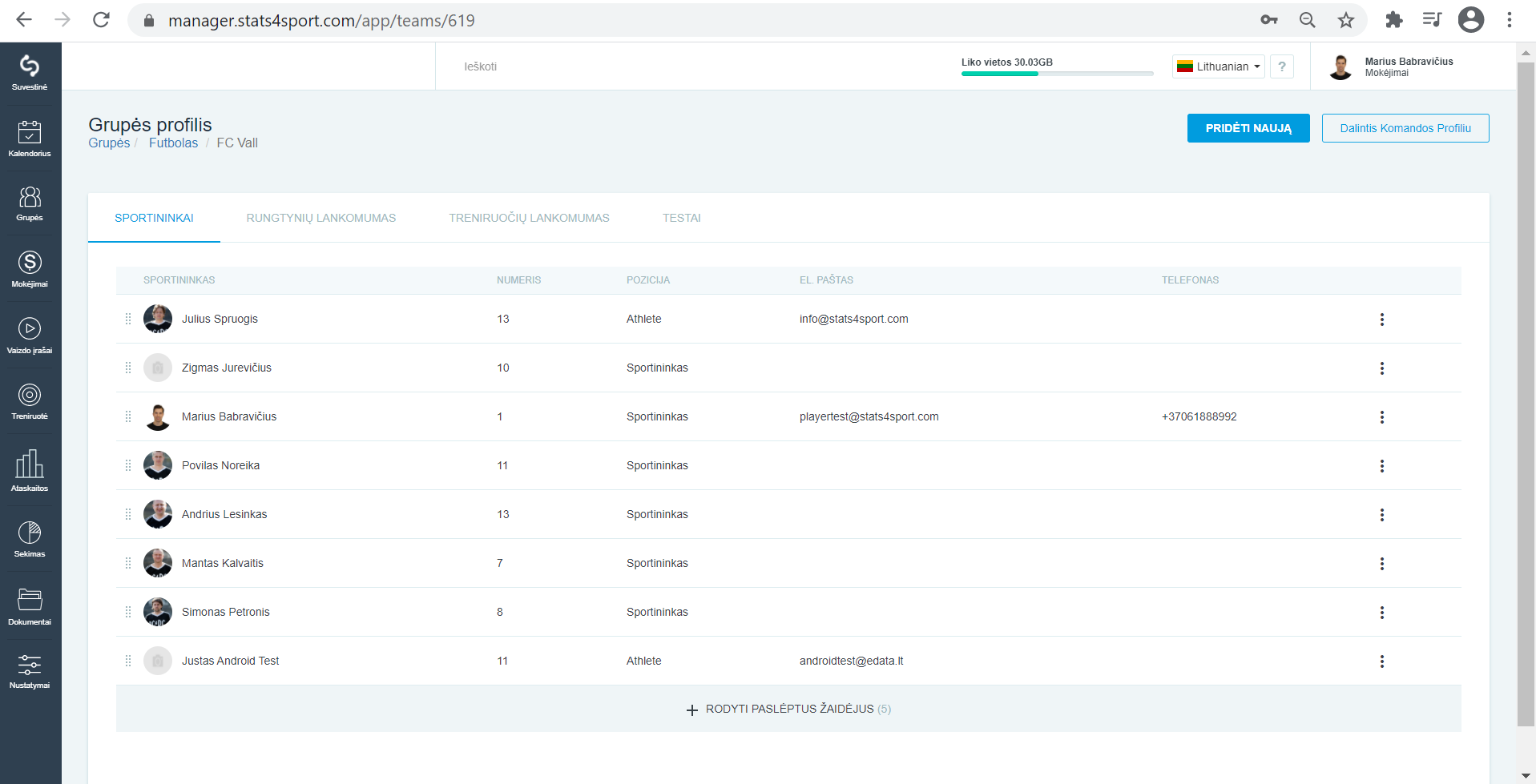Click the Liko vietos storage progress bar

pos(1058,74)
